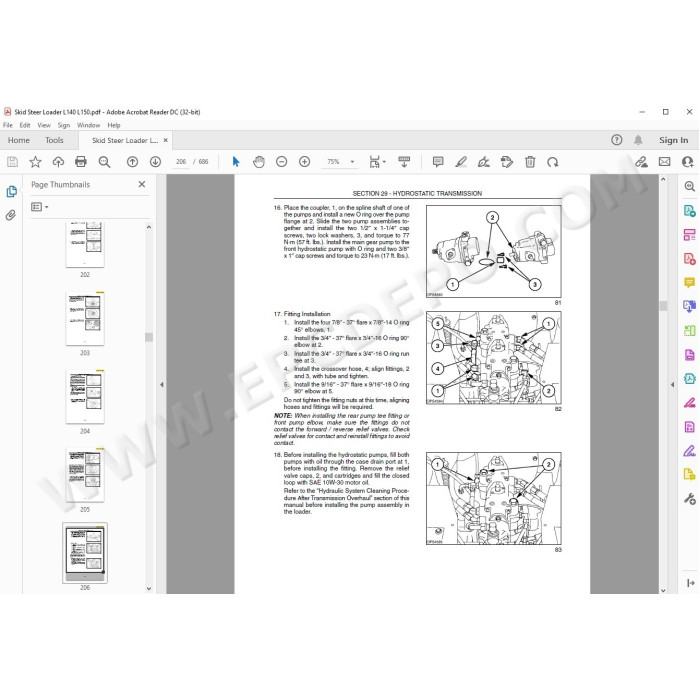Open the Sign menu
The height and width of the screenshot is (700, 700).
point(64,125)
